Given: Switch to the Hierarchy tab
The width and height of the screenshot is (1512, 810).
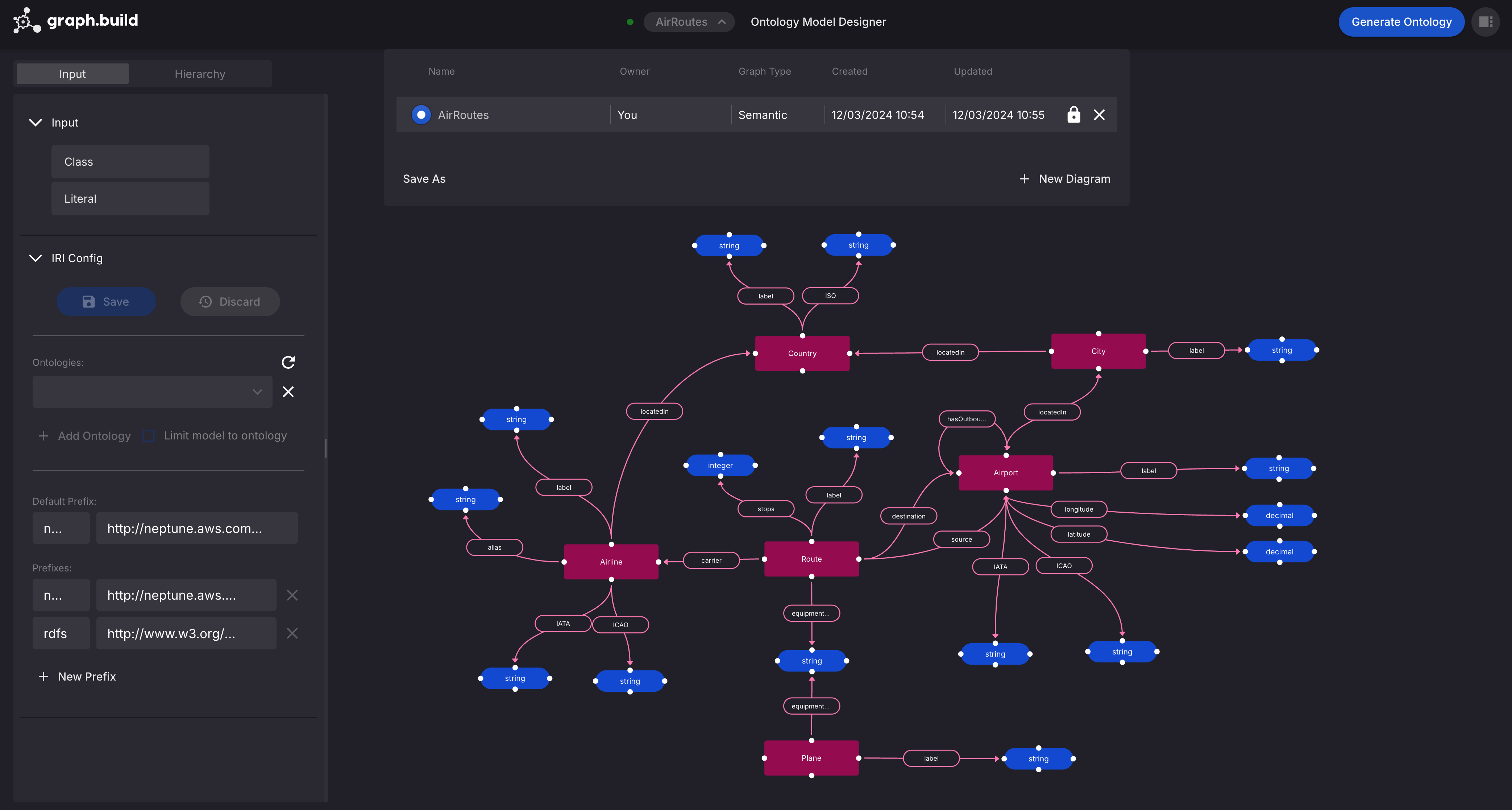Looking at the screenshot, I should (x=200, y=74).
